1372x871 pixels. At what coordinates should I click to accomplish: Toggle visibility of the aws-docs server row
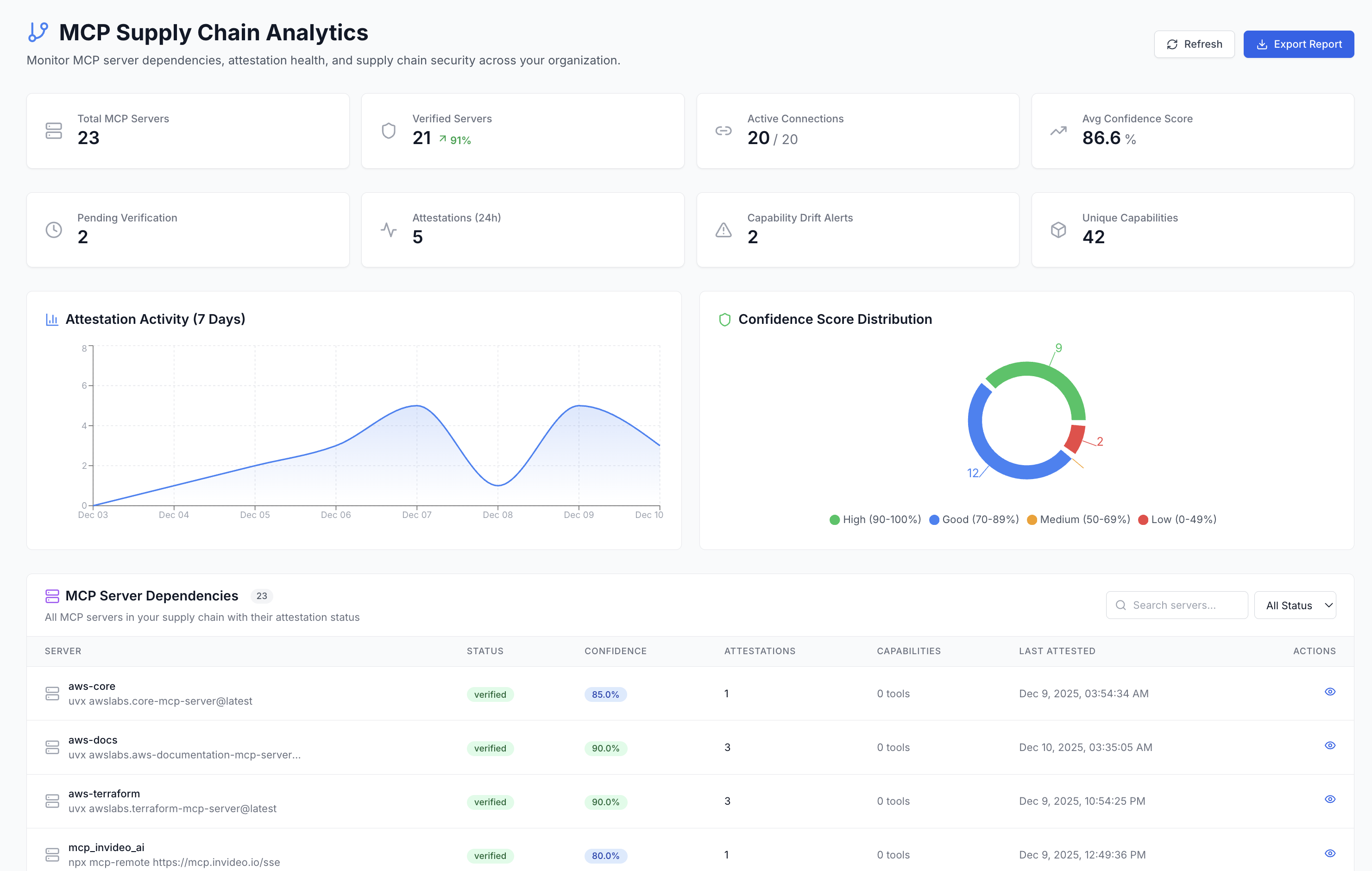pos(1330,745)
